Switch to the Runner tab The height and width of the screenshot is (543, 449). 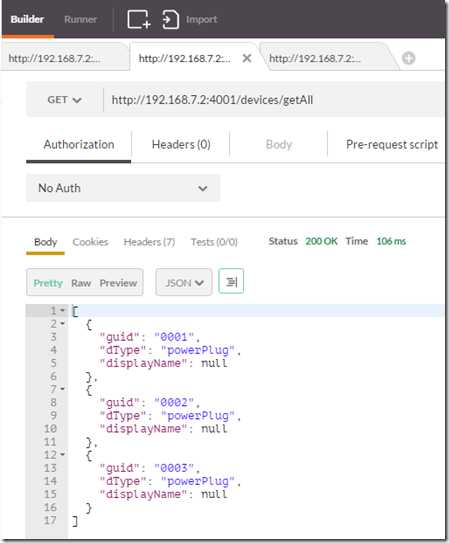[80, 19]
